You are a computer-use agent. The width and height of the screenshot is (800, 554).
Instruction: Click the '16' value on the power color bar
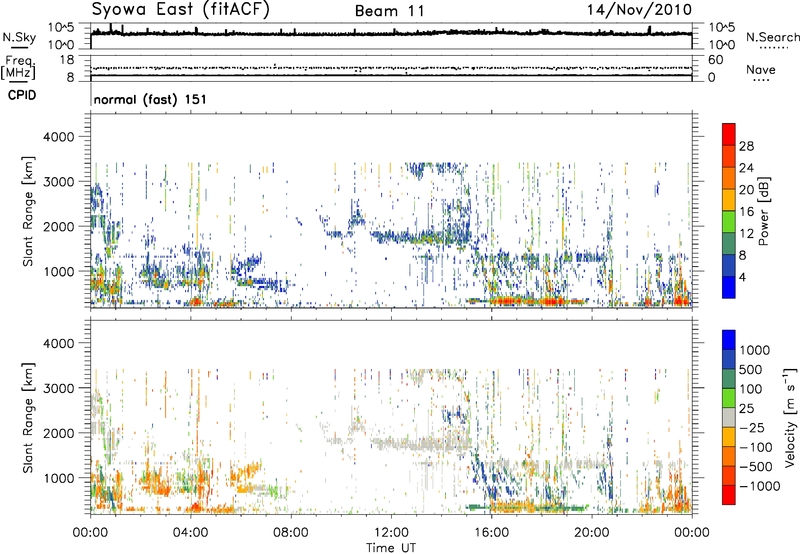click(x=746, y=212)
